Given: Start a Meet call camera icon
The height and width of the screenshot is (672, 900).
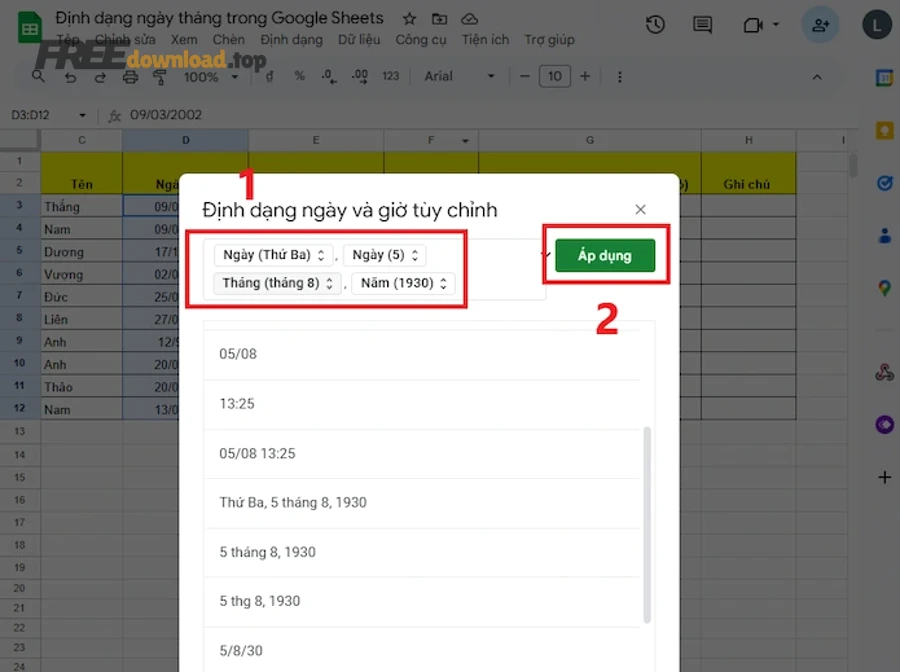Looking at the screenshot, I should click(753, 25).
